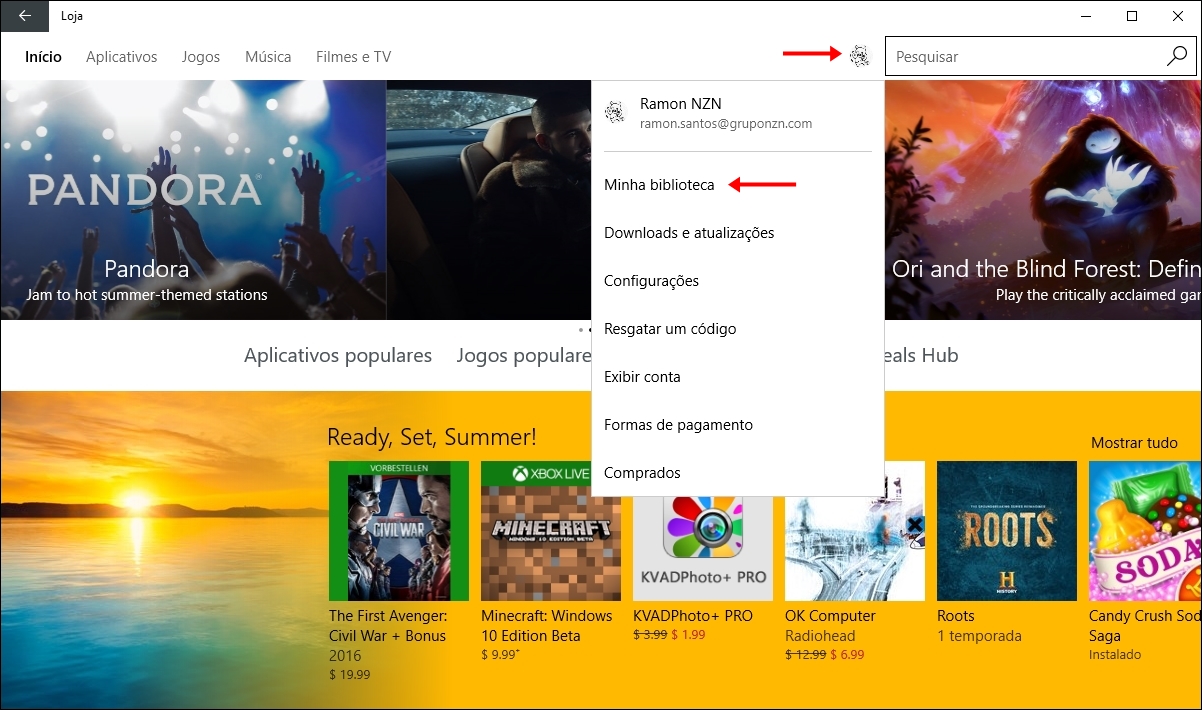Image resolution: width=1202 pixels, height=710 pixels.
Task: Open Configurações from account menu
Action: pyautogui.click(x=651, y=281)
